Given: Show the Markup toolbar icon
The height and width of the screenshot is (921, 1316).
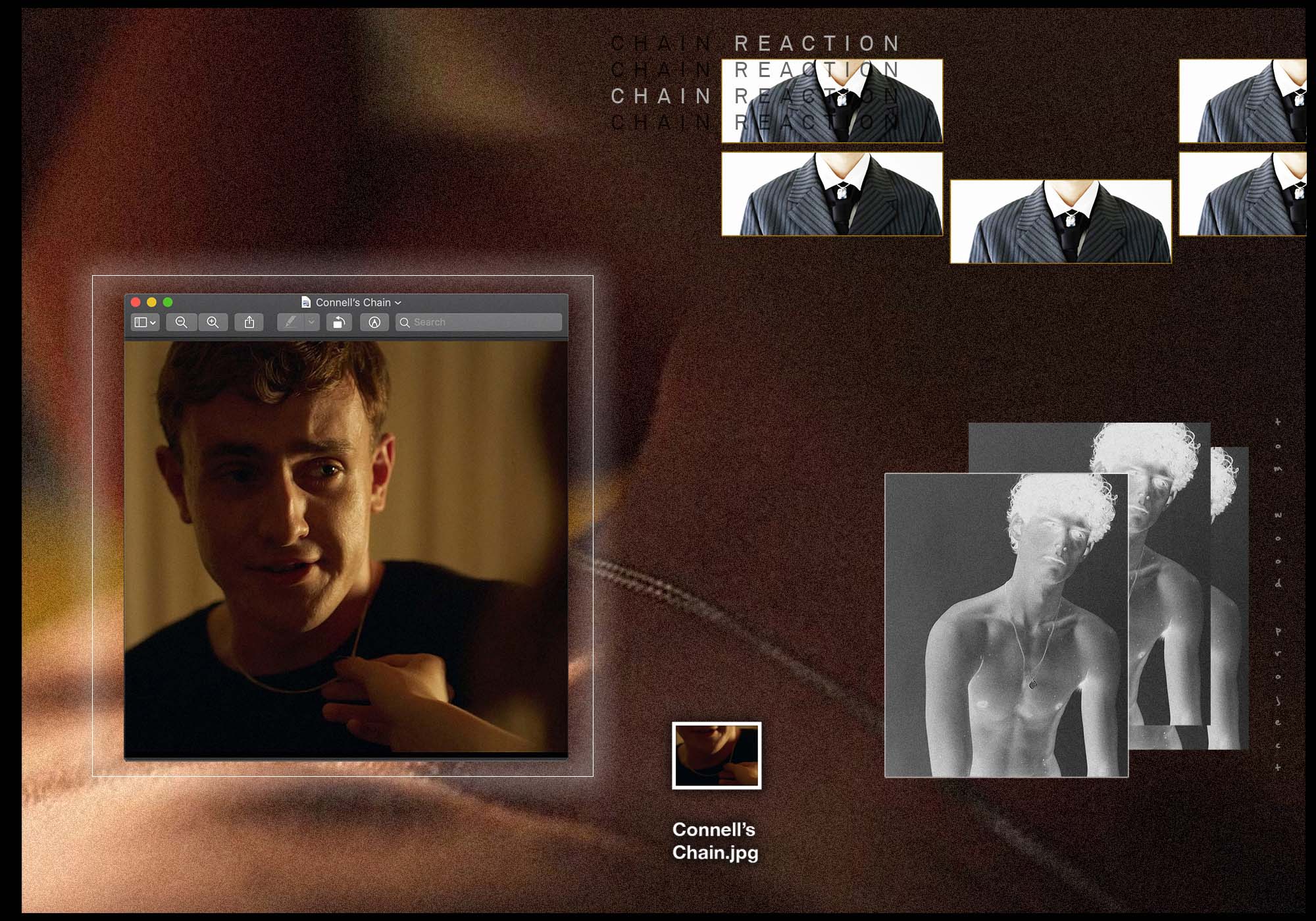Looking at the screenshot, I should coord(374,322).
